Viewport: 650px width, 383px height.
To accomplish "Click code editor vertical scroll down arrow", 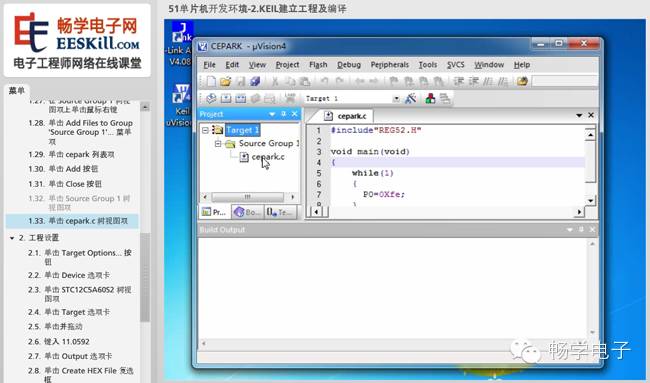I will click(590, 201).
